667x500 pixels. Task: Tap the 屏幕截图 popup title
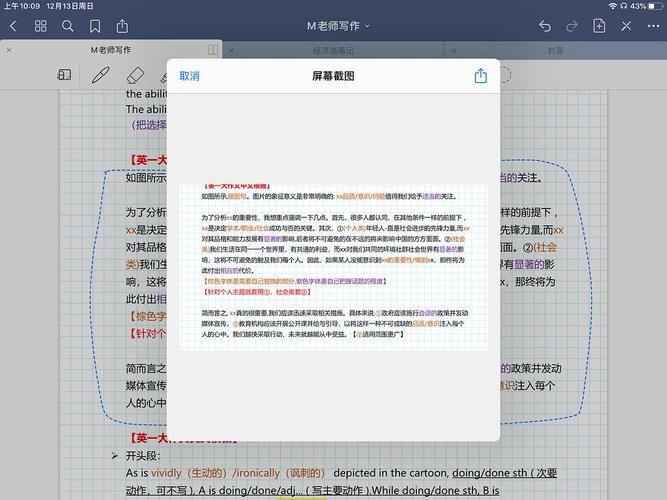pyautogui.click(x=333, y=76)
